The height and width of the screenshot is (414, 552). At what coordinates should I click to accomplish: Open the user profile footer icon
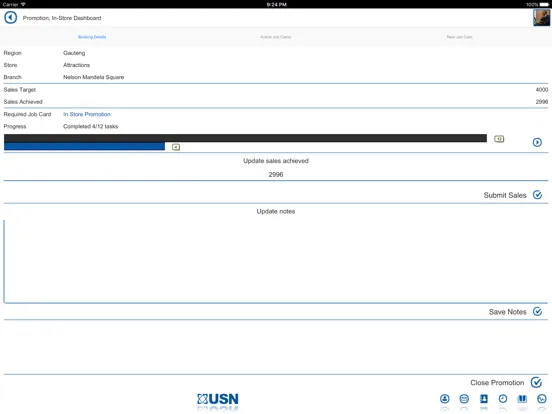pyautogui.click(x=445, y=399)
